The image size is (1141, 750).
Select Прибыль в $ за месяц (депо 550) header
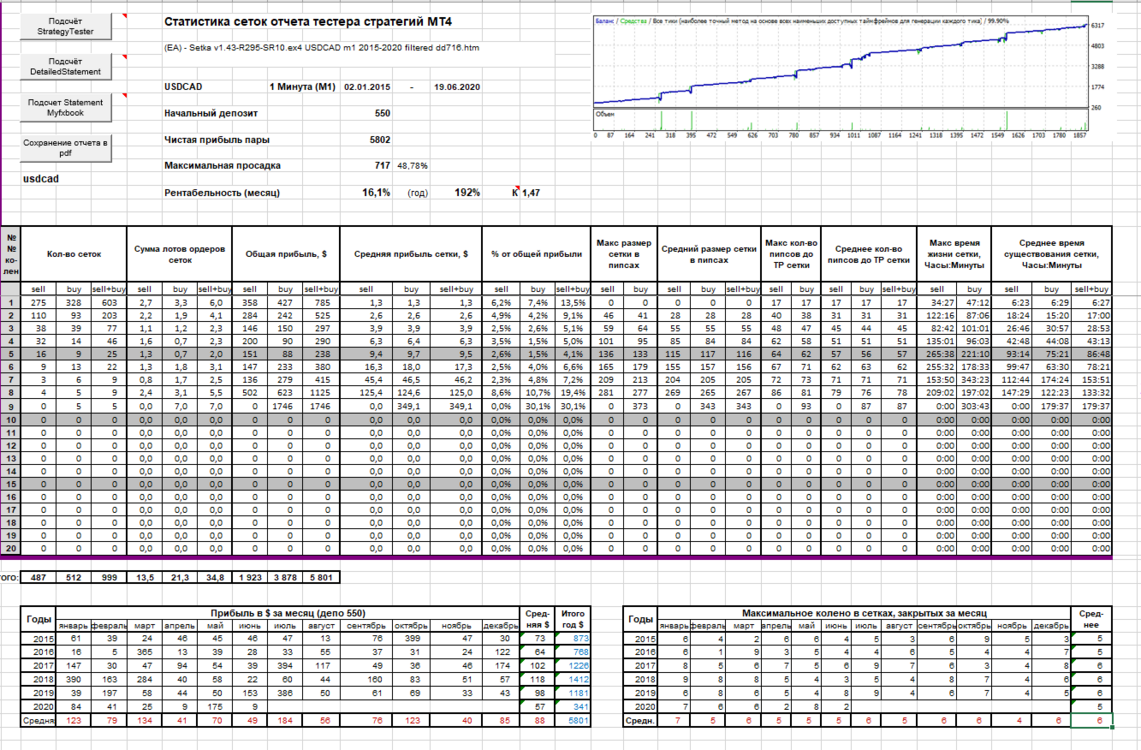pyautogui.click(x=288, y=613)
